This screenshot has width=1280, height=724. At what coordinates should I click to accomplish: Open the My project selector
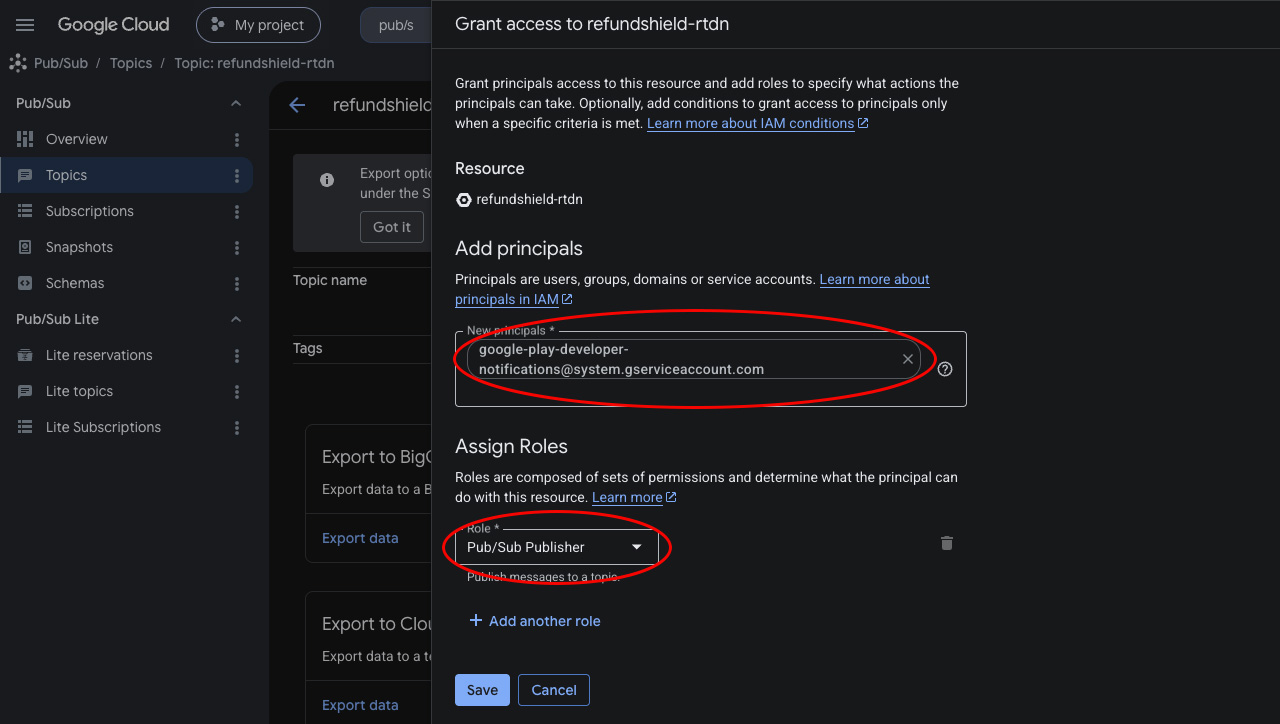[258, 25]
